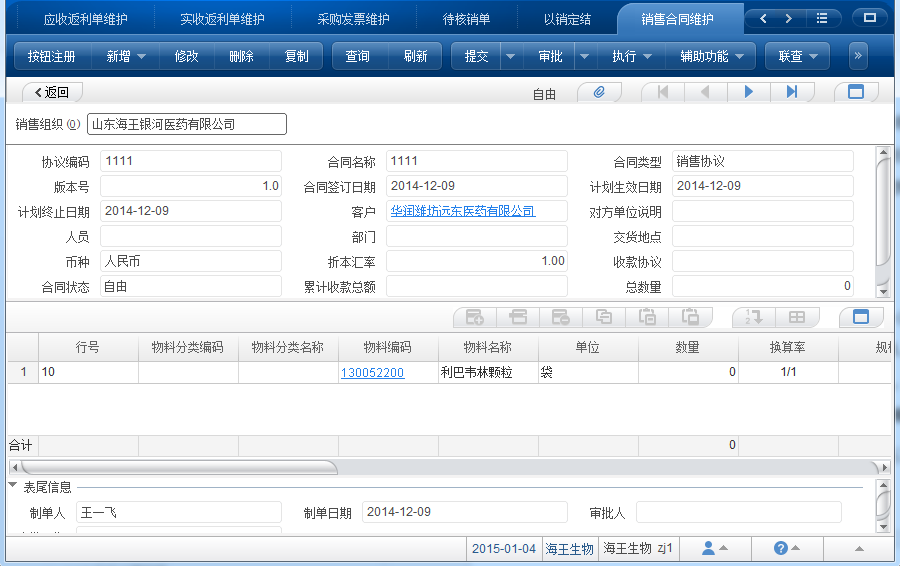The image size is (900, 566).
Task: Click the 刷新 refresh button
Action: [415, 56]
